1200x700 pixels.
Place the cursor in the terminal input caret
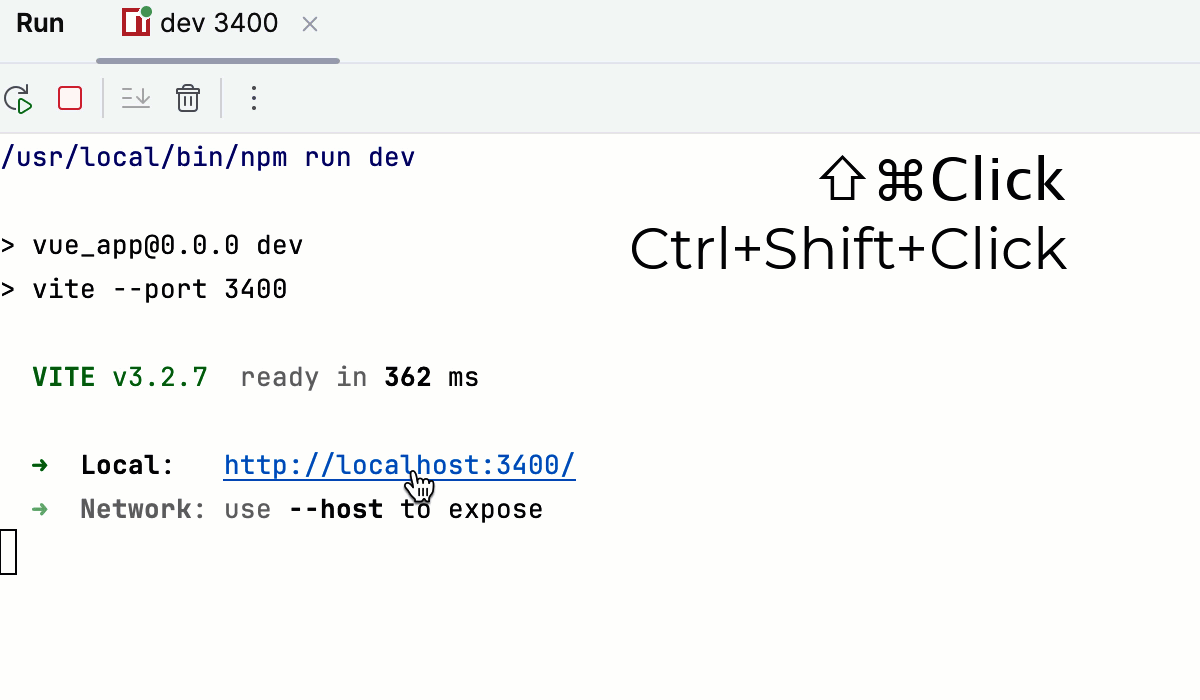click(x=9, y=551)
